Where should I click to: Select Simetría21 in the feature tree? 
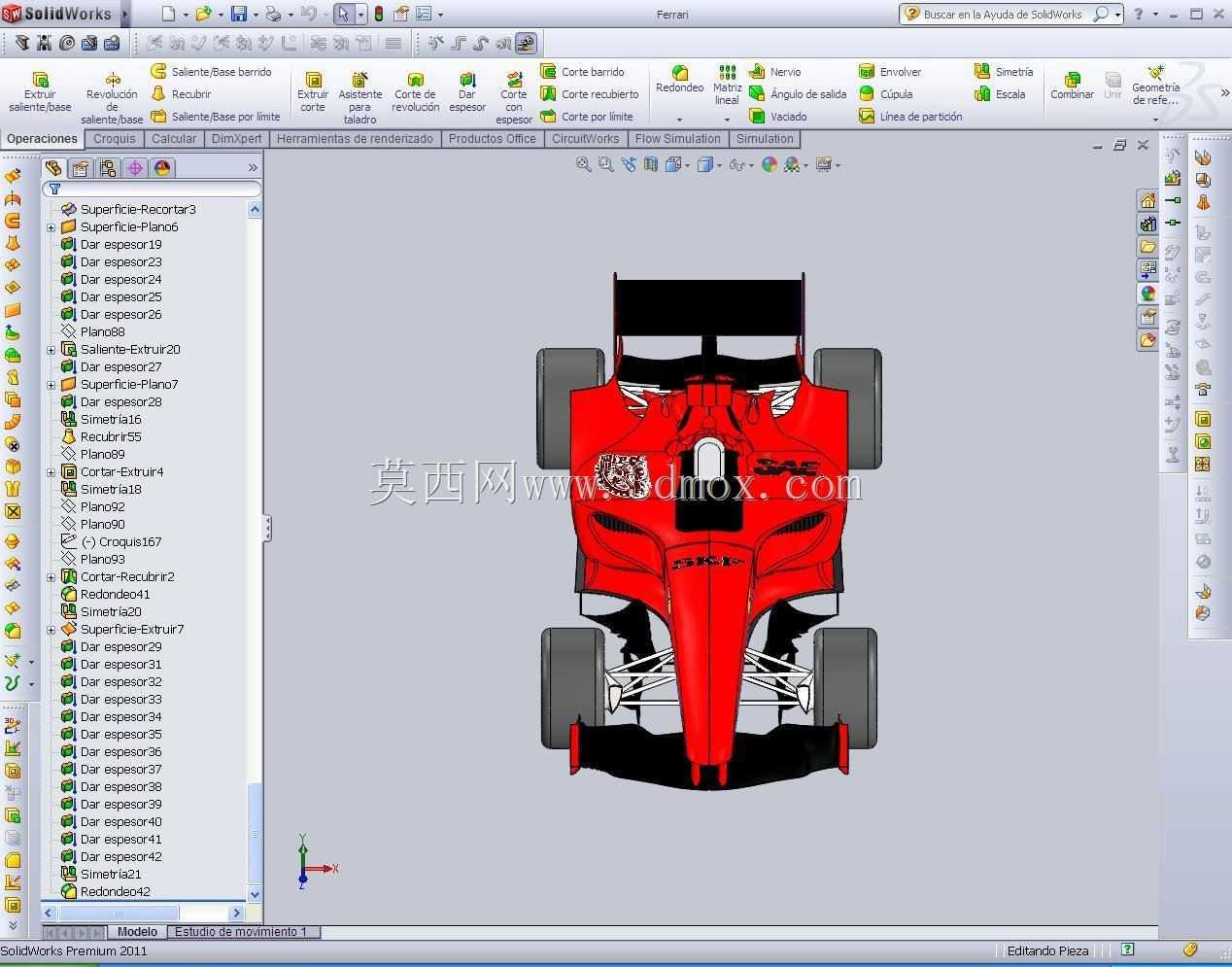110,875
